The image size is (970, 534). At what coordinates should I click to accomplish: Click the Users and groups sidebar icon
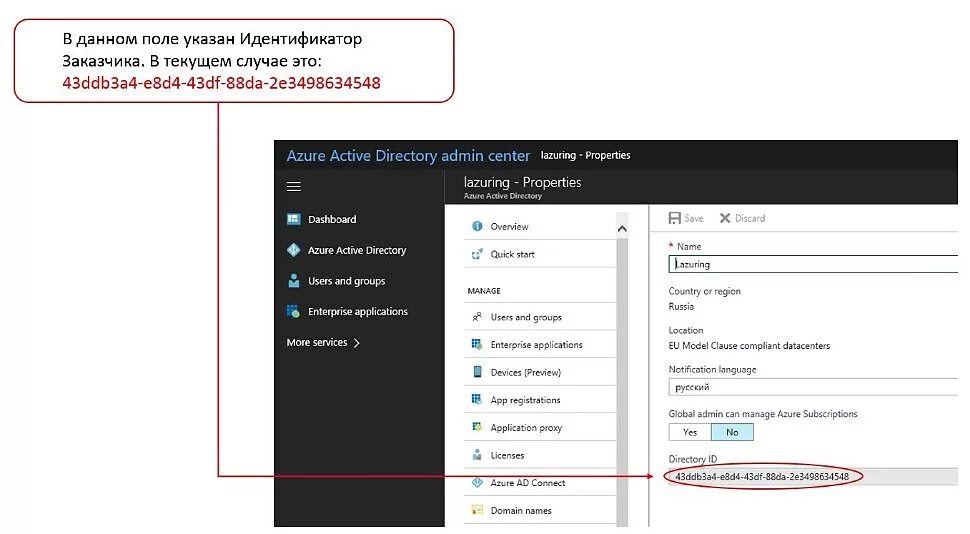point(294,281)
